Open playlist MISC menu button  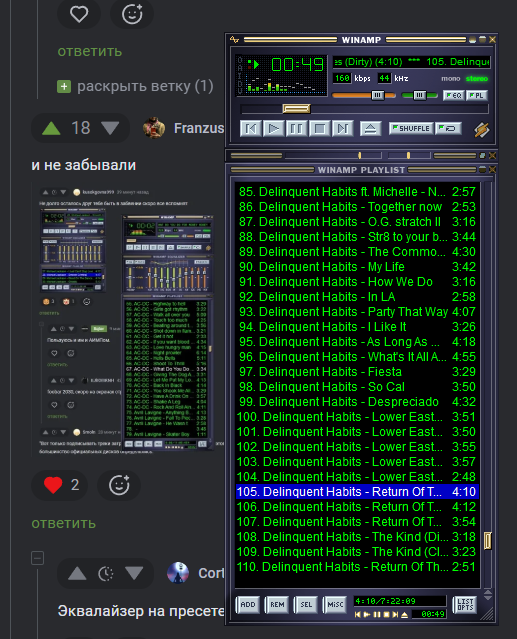point(335,605)
